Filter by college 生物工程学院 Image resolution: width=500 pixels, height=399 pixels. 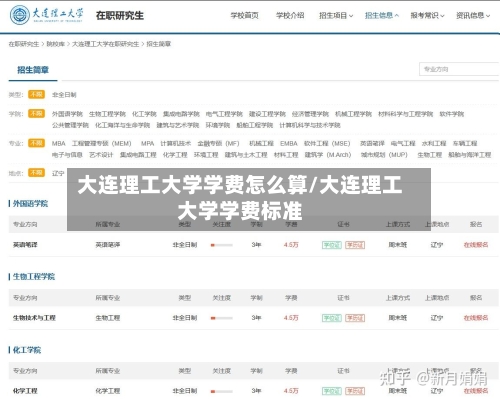point(107,114)
